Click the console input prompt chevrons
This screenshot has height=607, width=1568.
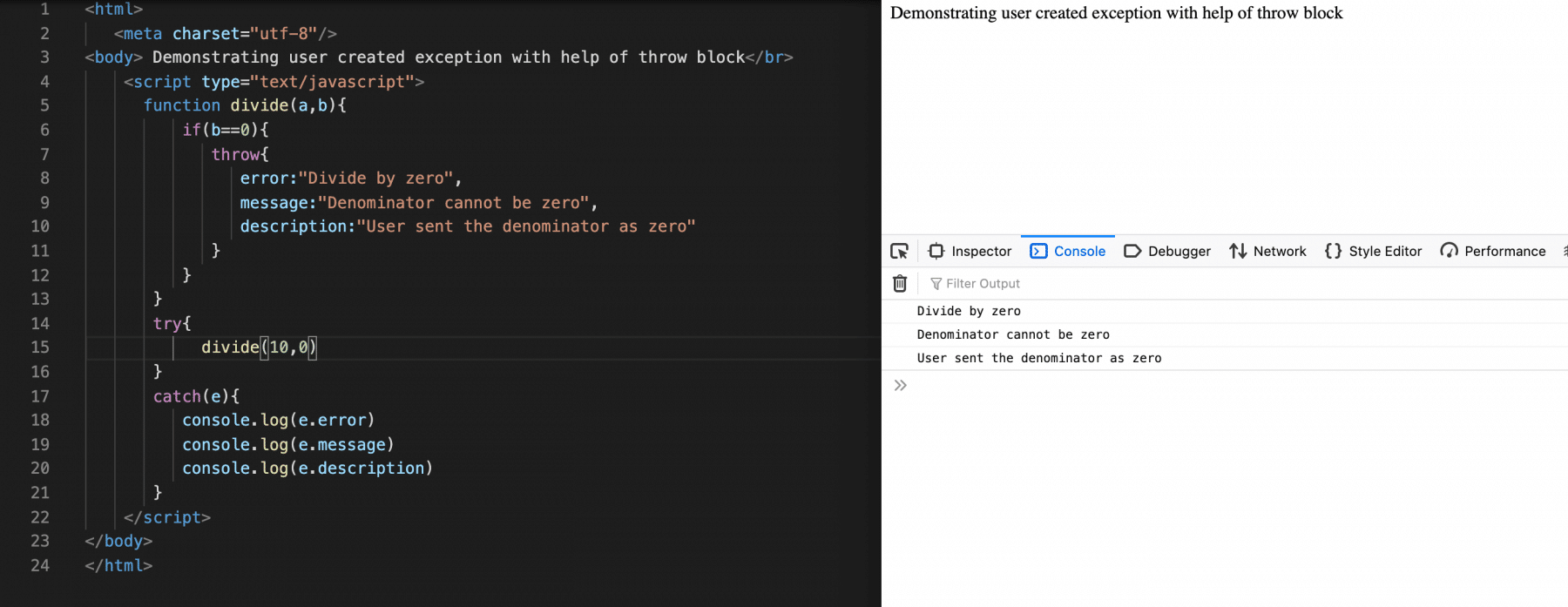click(901, 385)
